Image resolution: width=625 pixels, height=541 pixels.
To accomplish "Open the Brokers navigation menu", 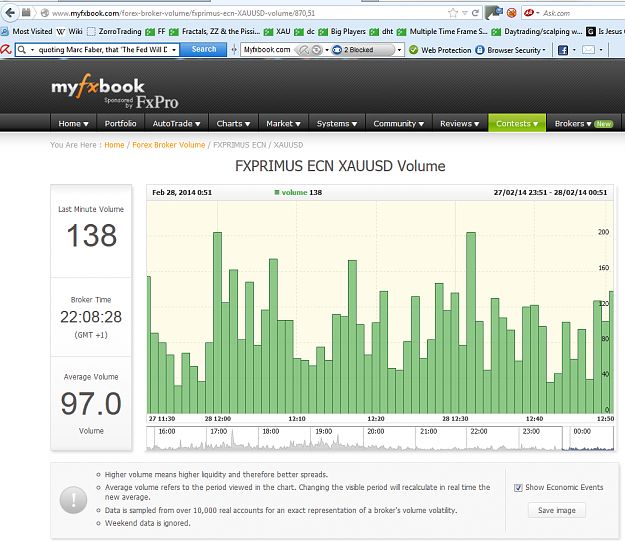I will 583,124.
